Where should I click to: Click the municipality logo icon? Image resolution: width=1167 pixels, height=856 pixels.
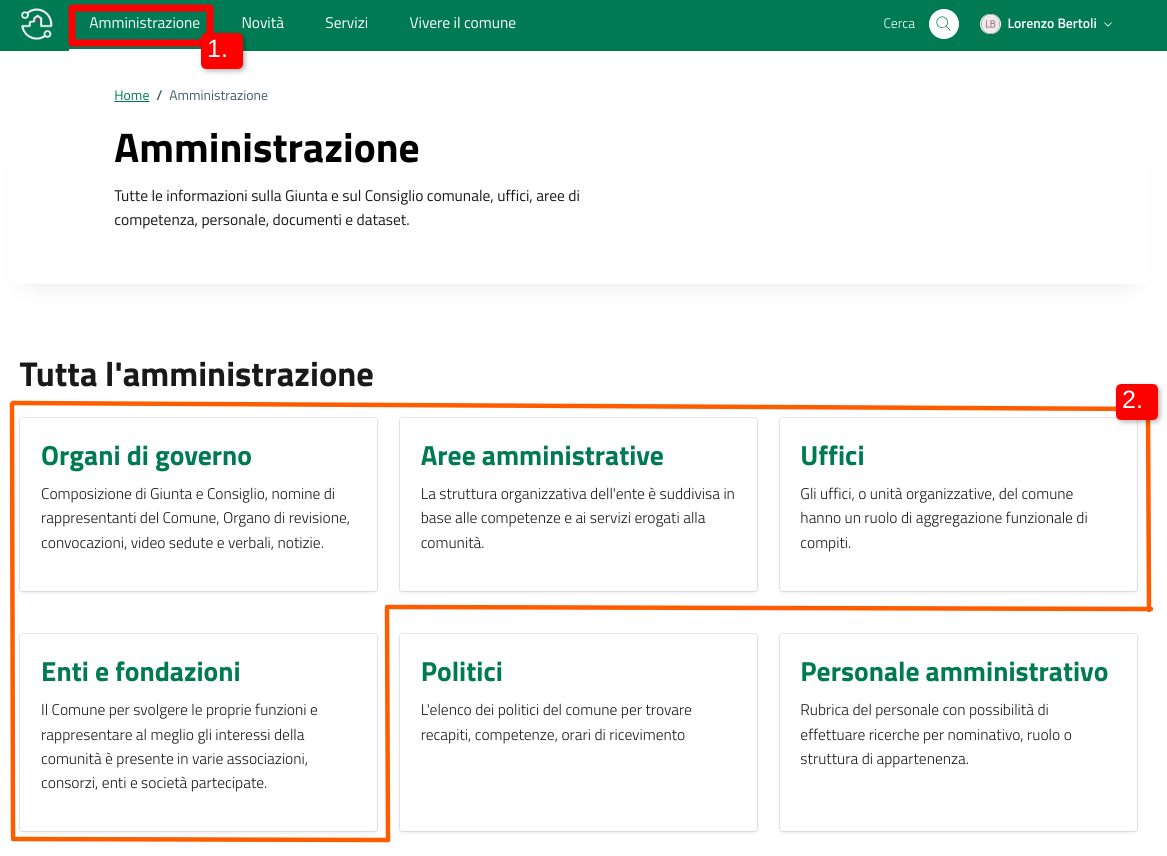coord(36,23)
